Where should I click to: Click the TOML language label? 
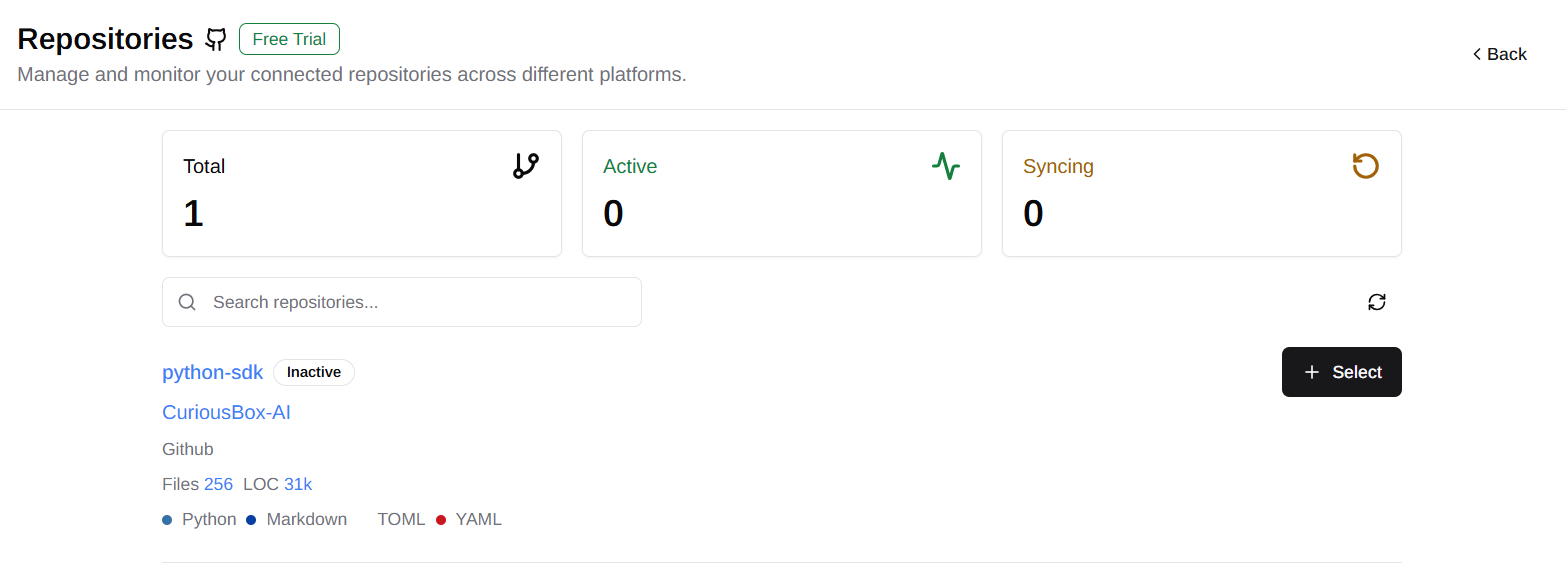coord(401,519)
